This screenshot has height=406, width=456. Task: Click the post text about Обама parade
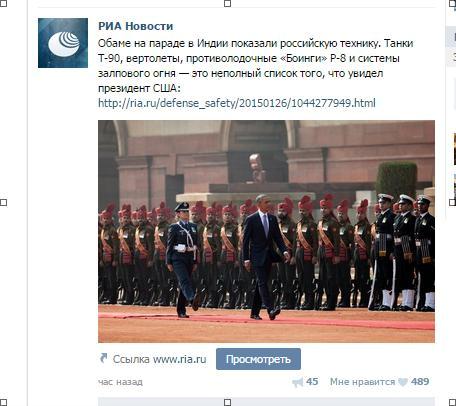click(x=256, y=66)
